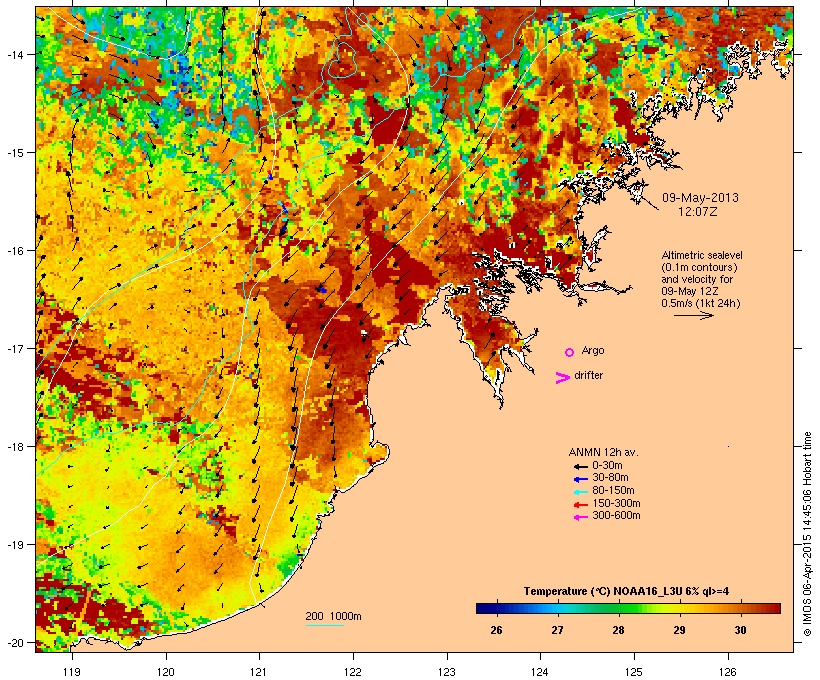This screenshot has height=680, width=820.
Task: Click the cyan 80-150m legend arrow
Action: click(x=580, y=492)
